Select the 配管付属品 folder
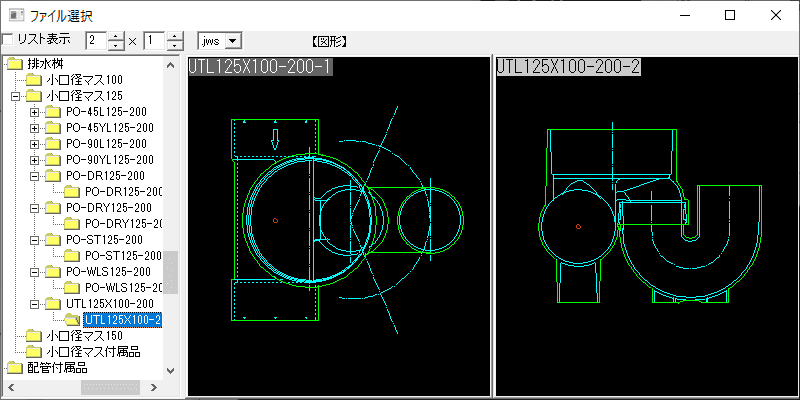Image resolution: width=800 pixels, height=400 pixels. point(57,367)
